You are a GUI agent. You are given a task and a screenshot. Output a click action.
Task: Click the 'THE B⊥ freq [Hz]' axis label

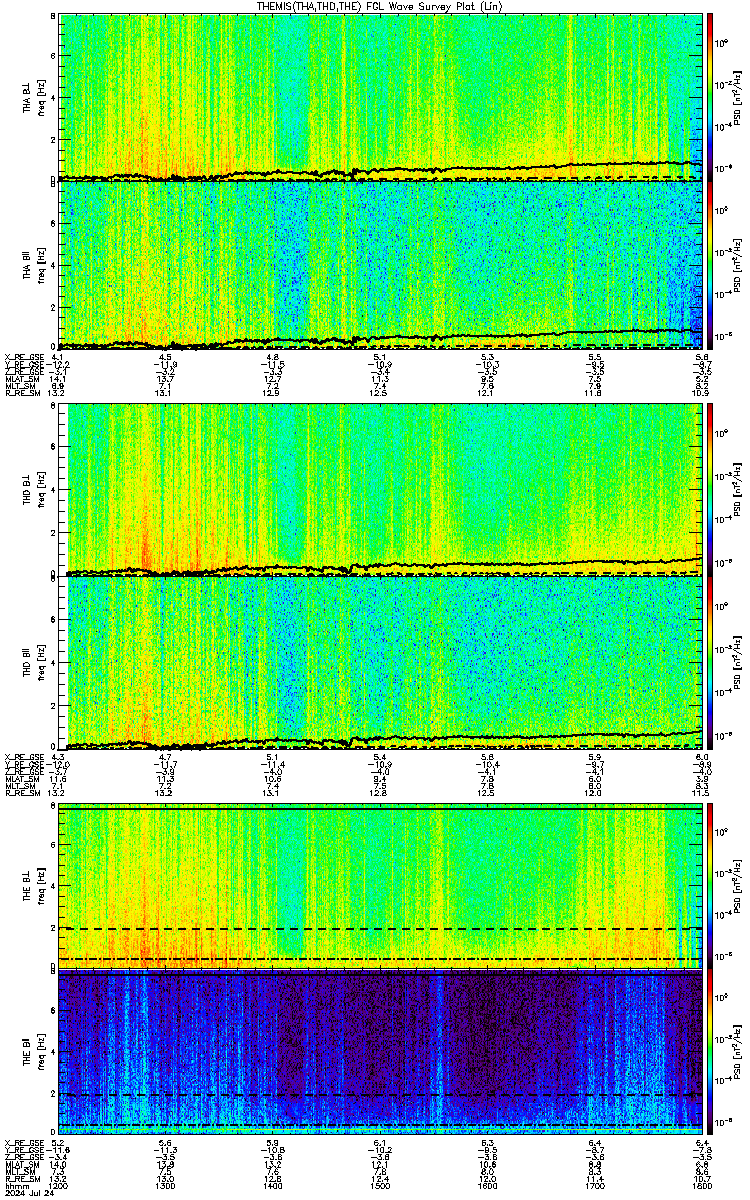coord(34,884)
